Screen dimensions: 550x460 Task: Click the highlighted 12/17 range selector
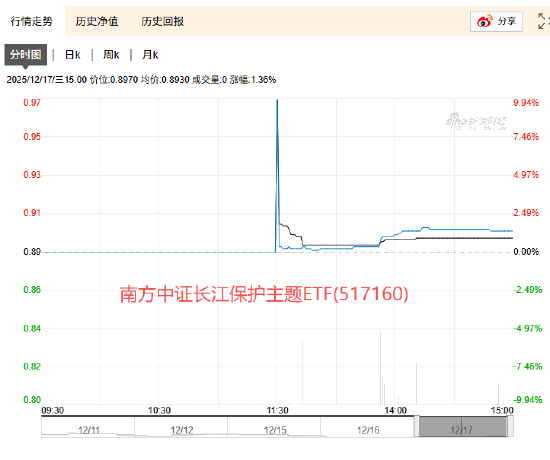click(x=463, y=427)
